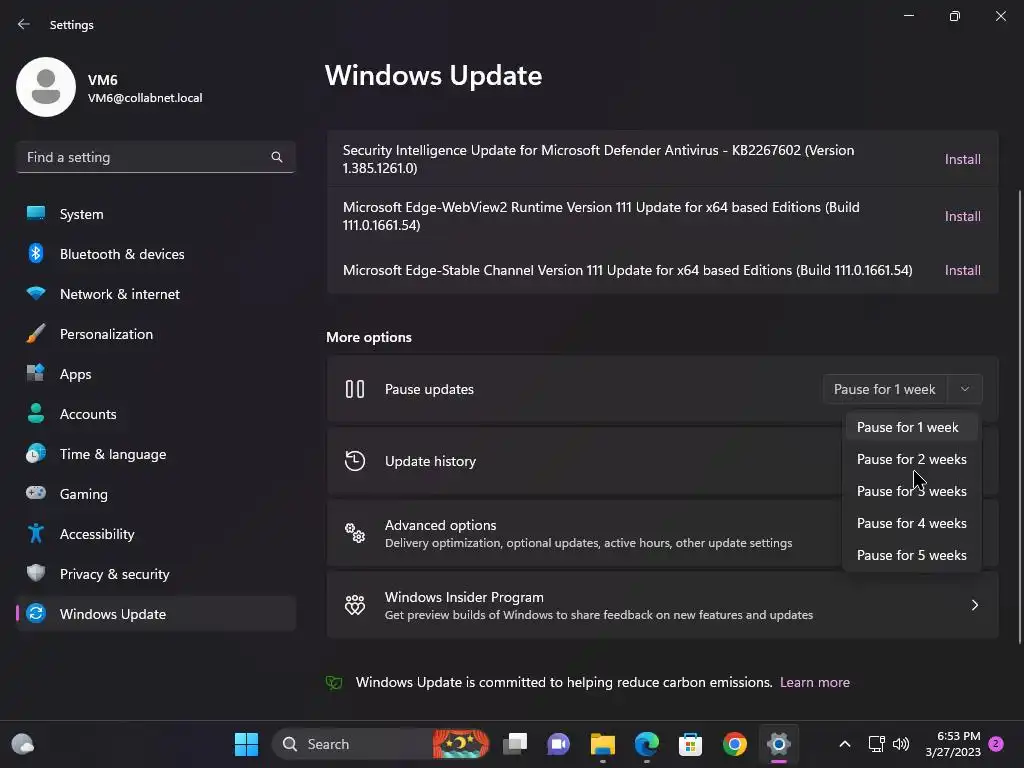Choose Pause for 2 weeks option
The height and width of the screenshot is (768, 1024).
[912, 459]
